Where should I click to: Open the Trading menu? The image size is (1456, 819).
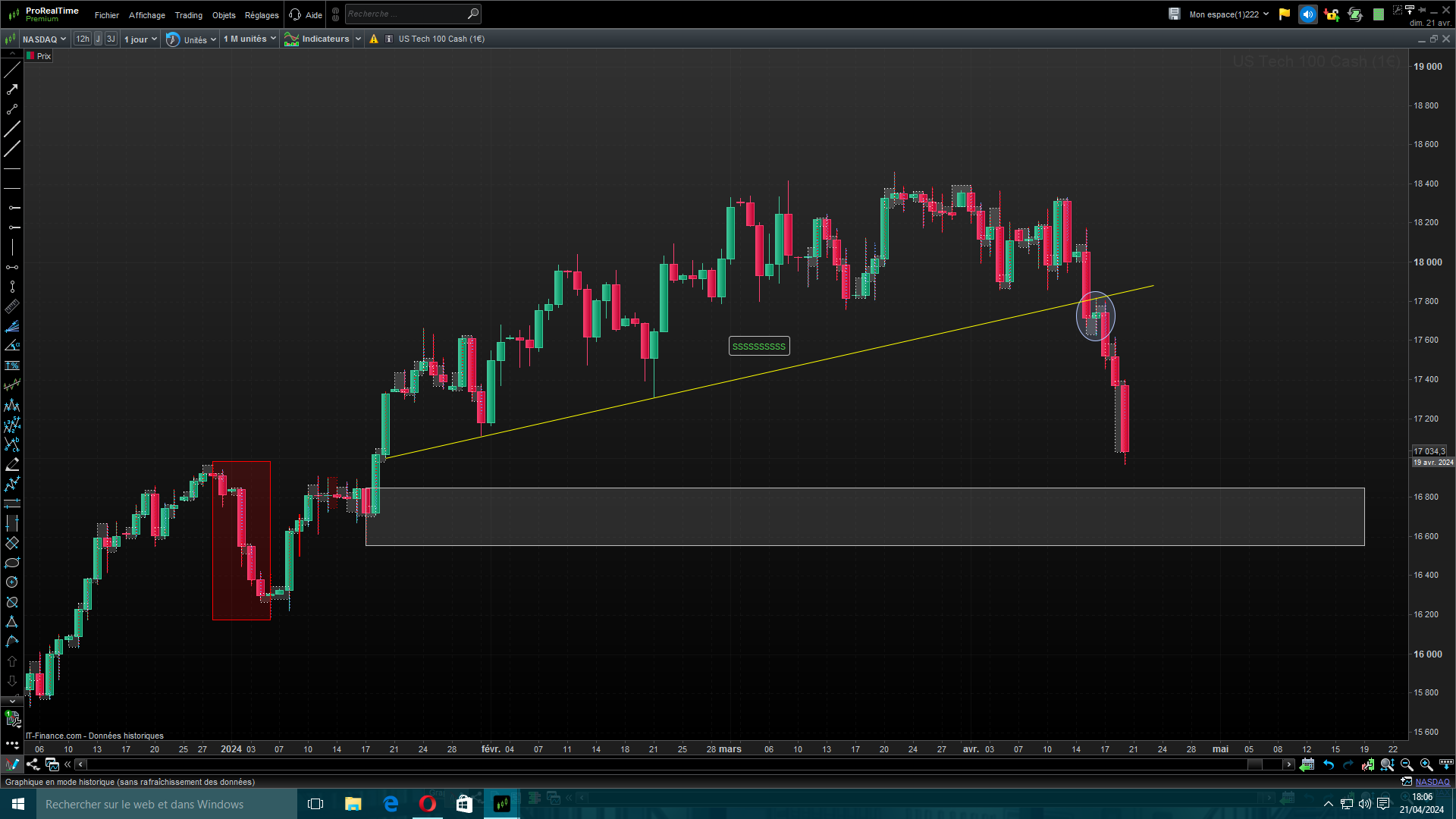[x=188, y=15]
